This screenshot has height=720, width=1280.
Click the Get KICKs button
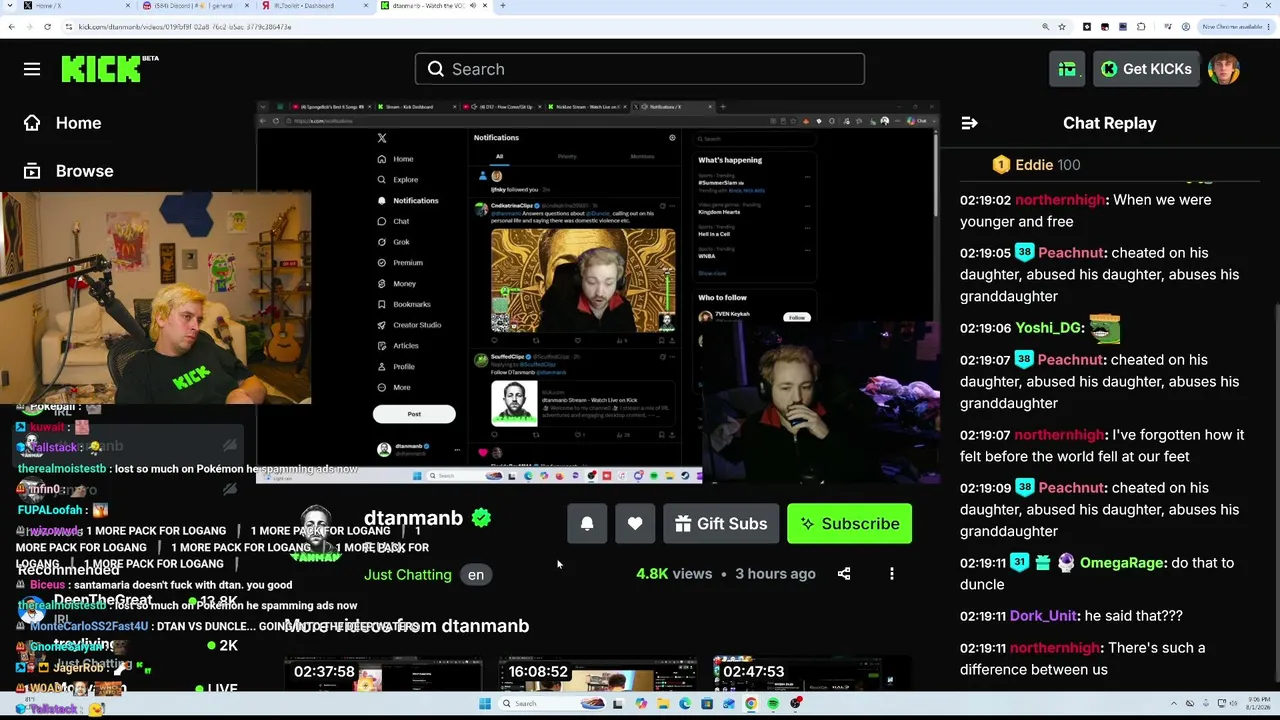click(x=1146, y=69)
